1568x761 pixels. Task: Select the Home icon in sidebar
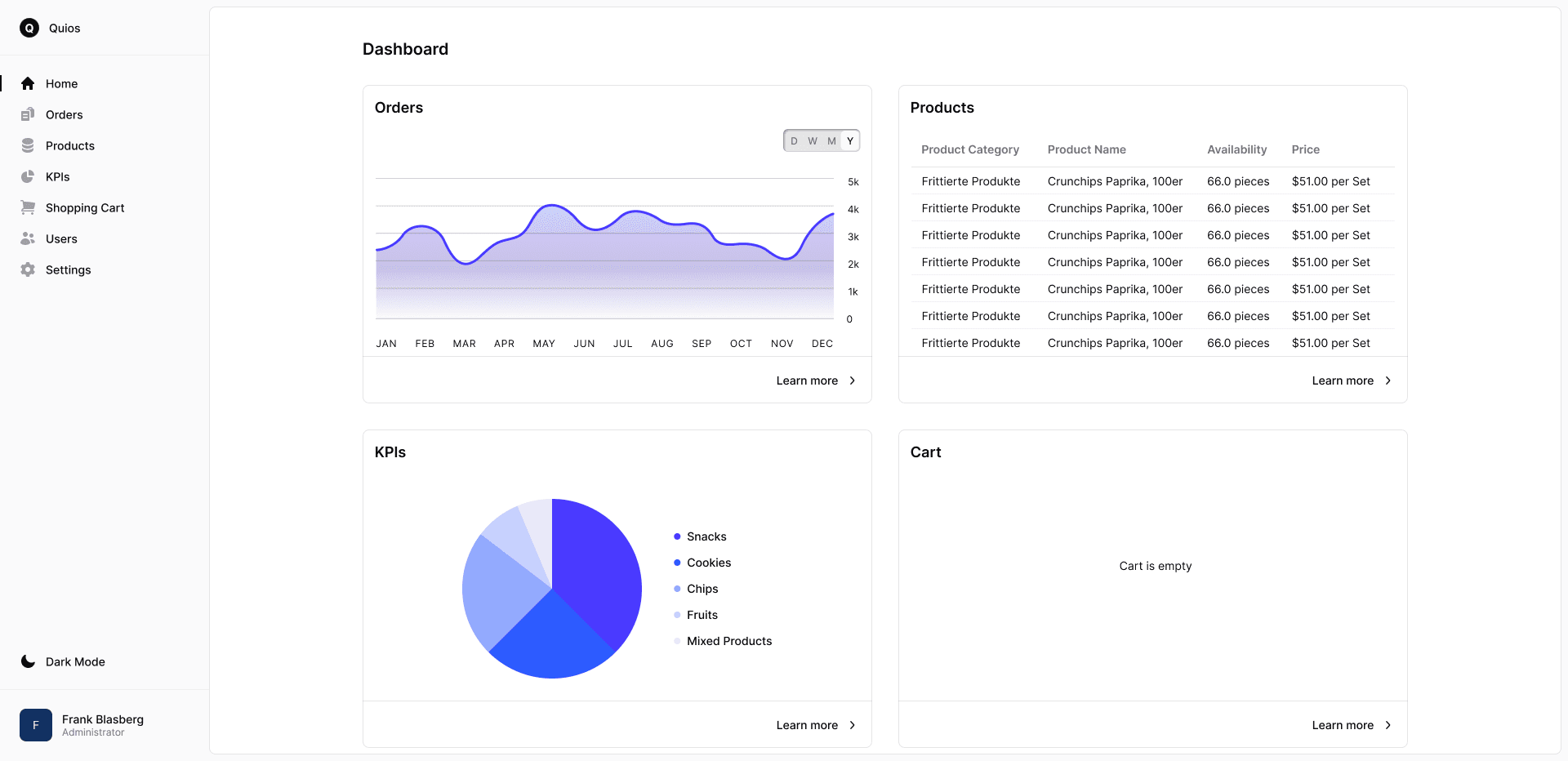pyautogui.click(x=27, y=83)
